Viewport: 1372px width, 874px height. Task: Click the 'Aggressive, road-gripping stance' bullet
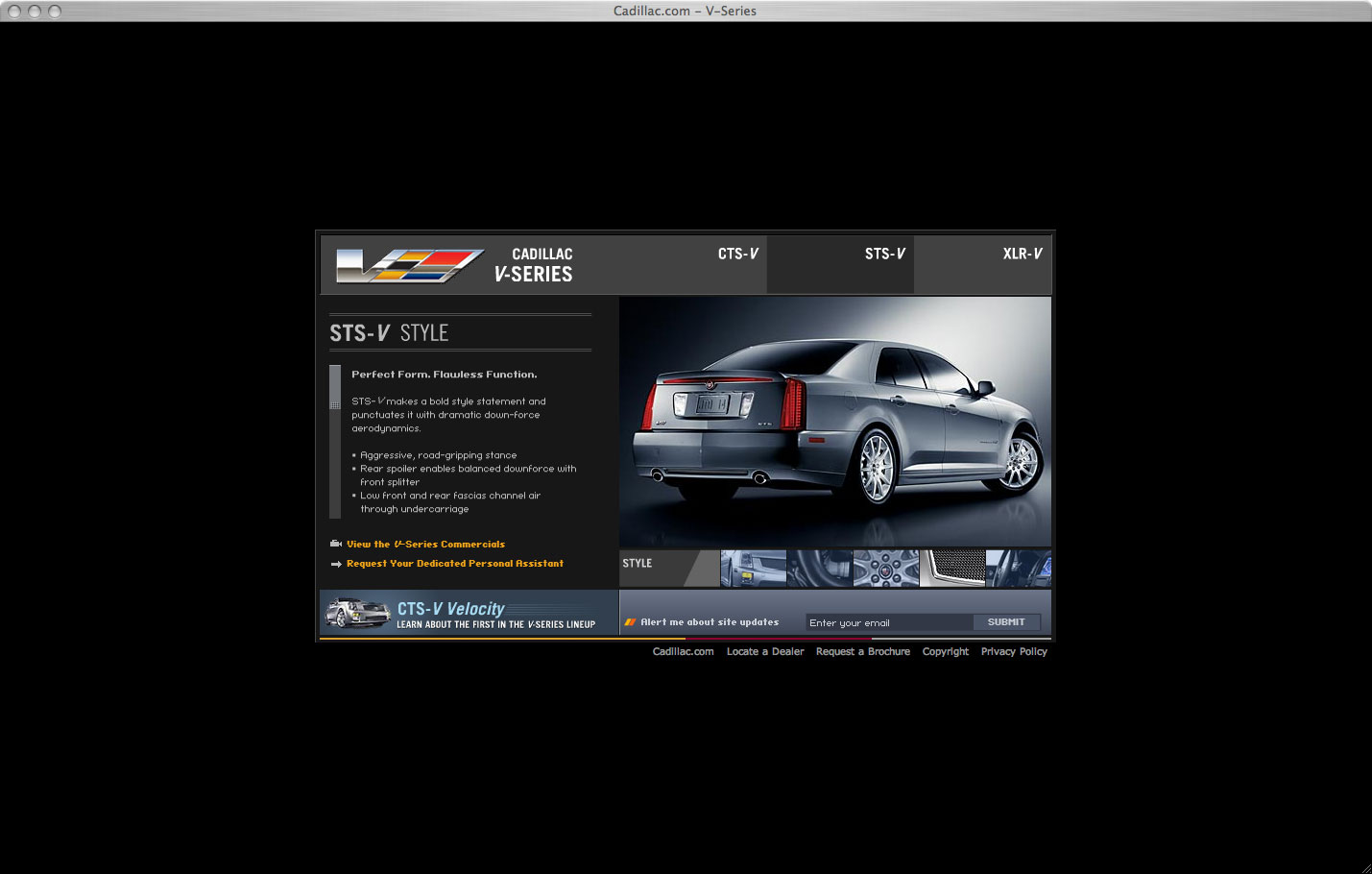tap(439, 455)
